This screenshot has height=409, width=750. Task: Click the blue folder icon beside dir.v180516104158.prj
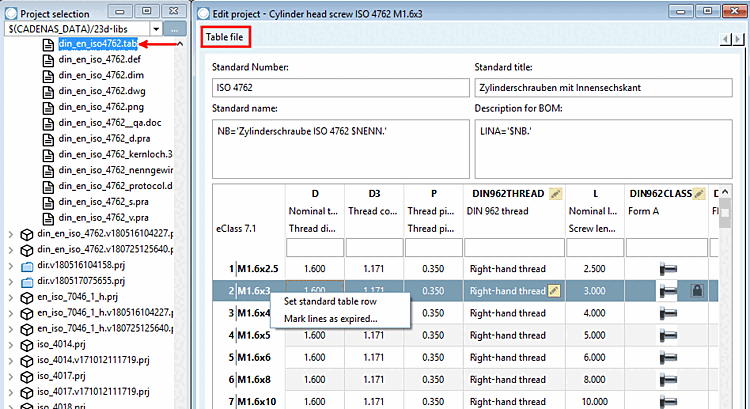tap(27, 265)
